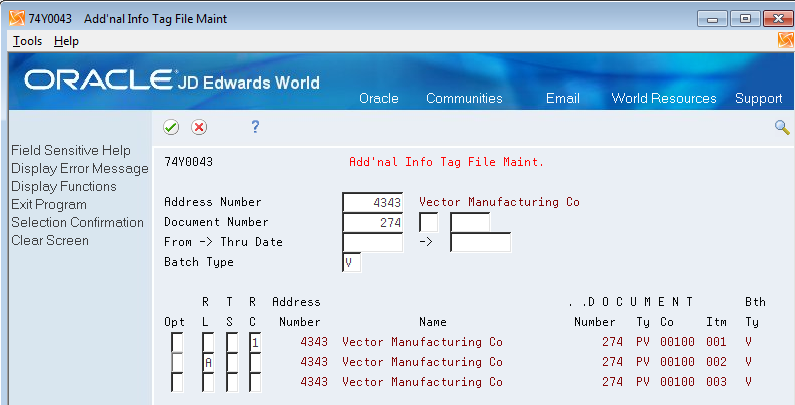
Task: Click Vector Manufacturing Co name in item 003 row
Action: [x=422, y=382]
